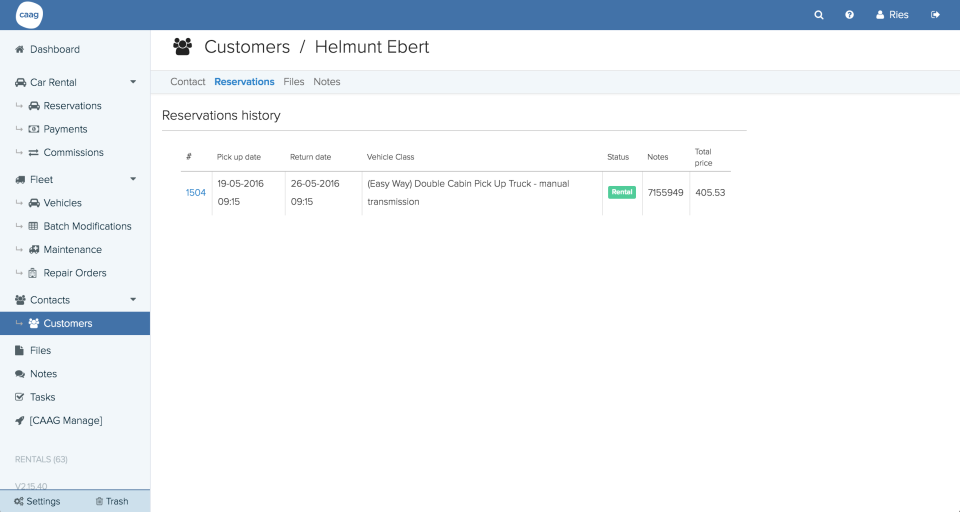The width and height of the screenshot is (960, 512).
Task: Open the help question mark icon
Action: (x=849, y=15)
